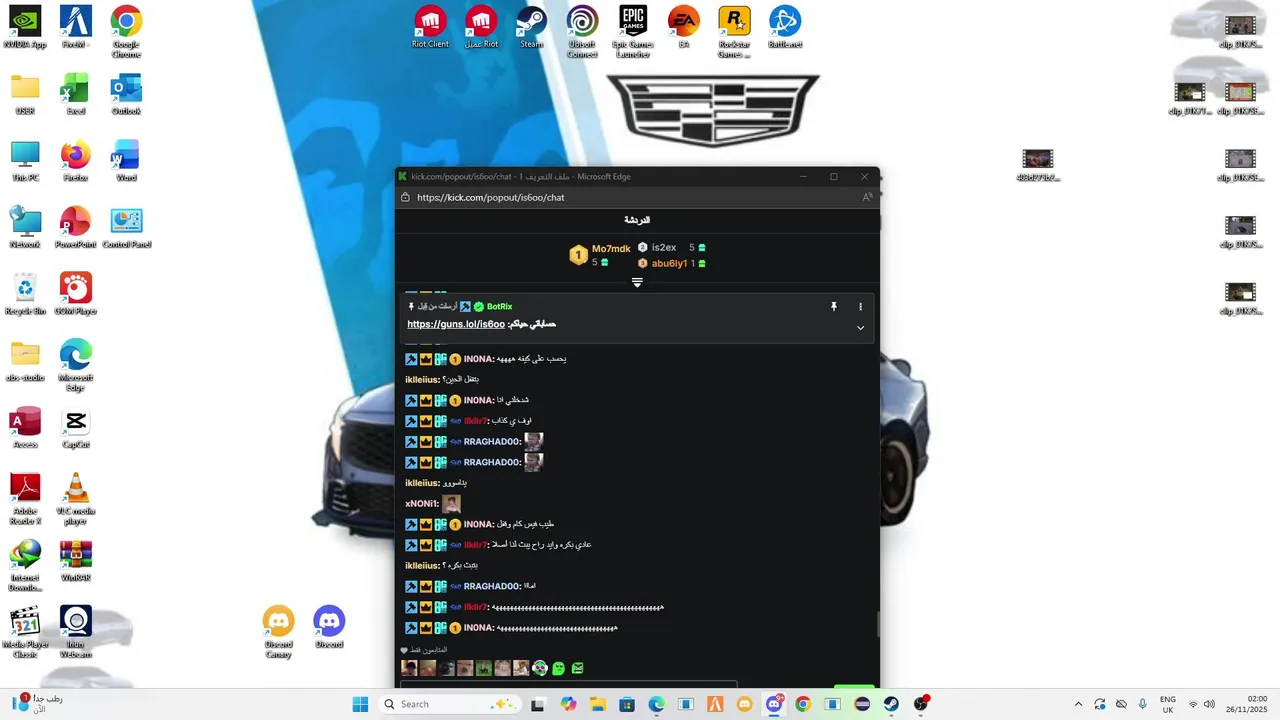The width and height of the screenshot is (1280, 720).
Task: Click the abu6ly1 leaderboard username
Action: [x=669, y=263]
